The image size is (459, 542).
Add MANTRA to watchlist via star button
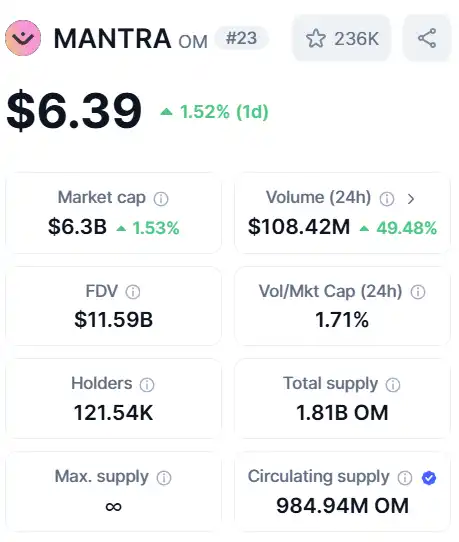click(341, 38)
